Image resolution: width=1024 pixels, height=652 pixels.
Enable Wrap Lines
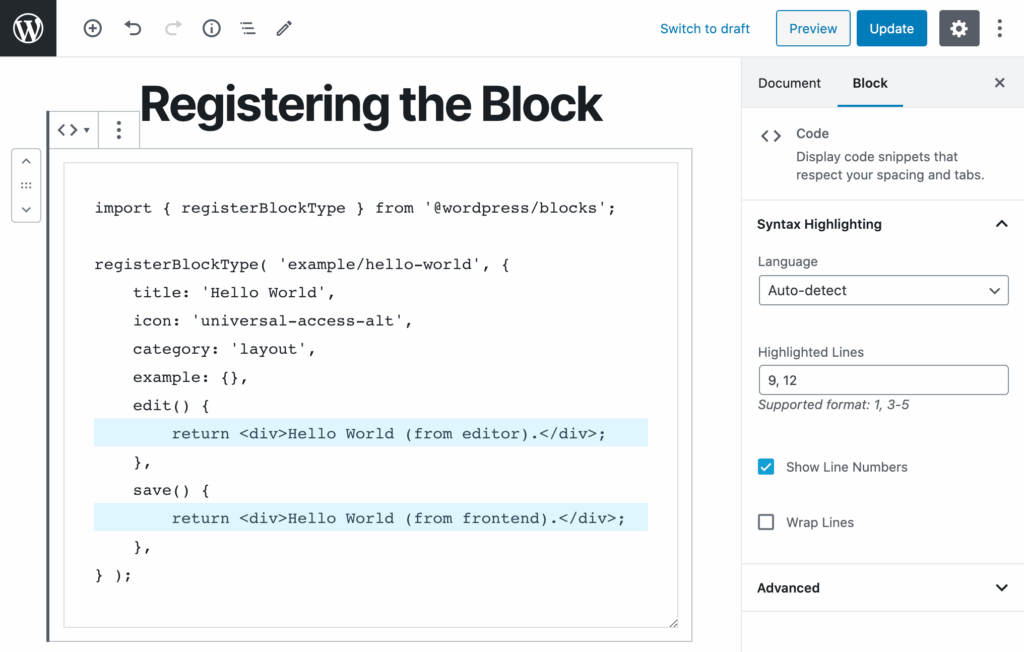tap(765, 522)
